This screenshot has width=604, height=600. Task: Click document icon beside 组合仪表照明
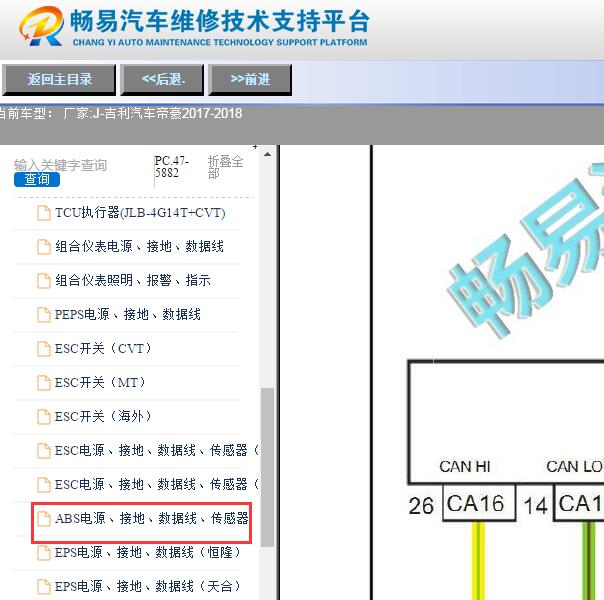pos(44,281)
